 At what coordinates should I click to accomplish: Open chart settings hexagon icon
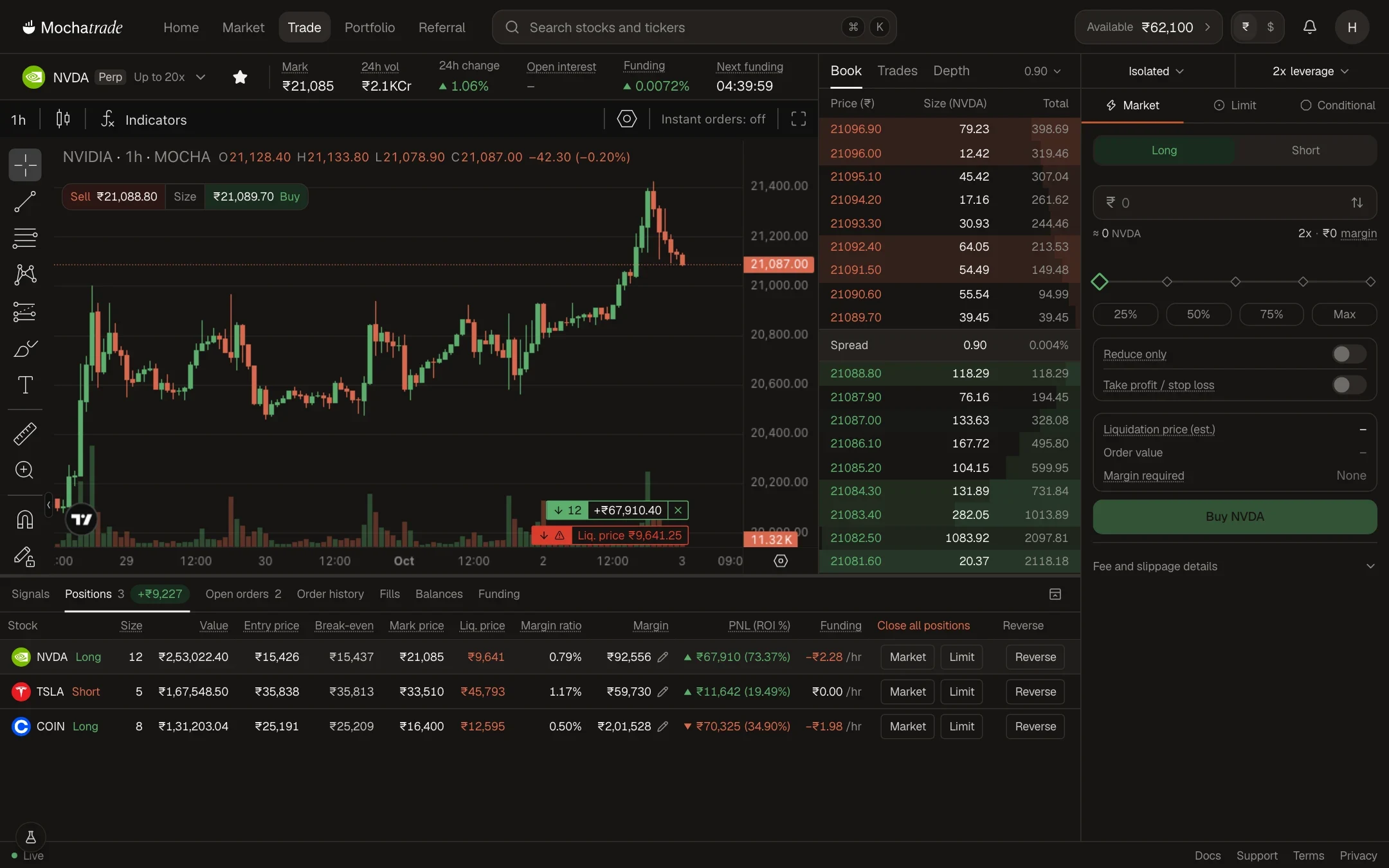click(x=627, y=119)
